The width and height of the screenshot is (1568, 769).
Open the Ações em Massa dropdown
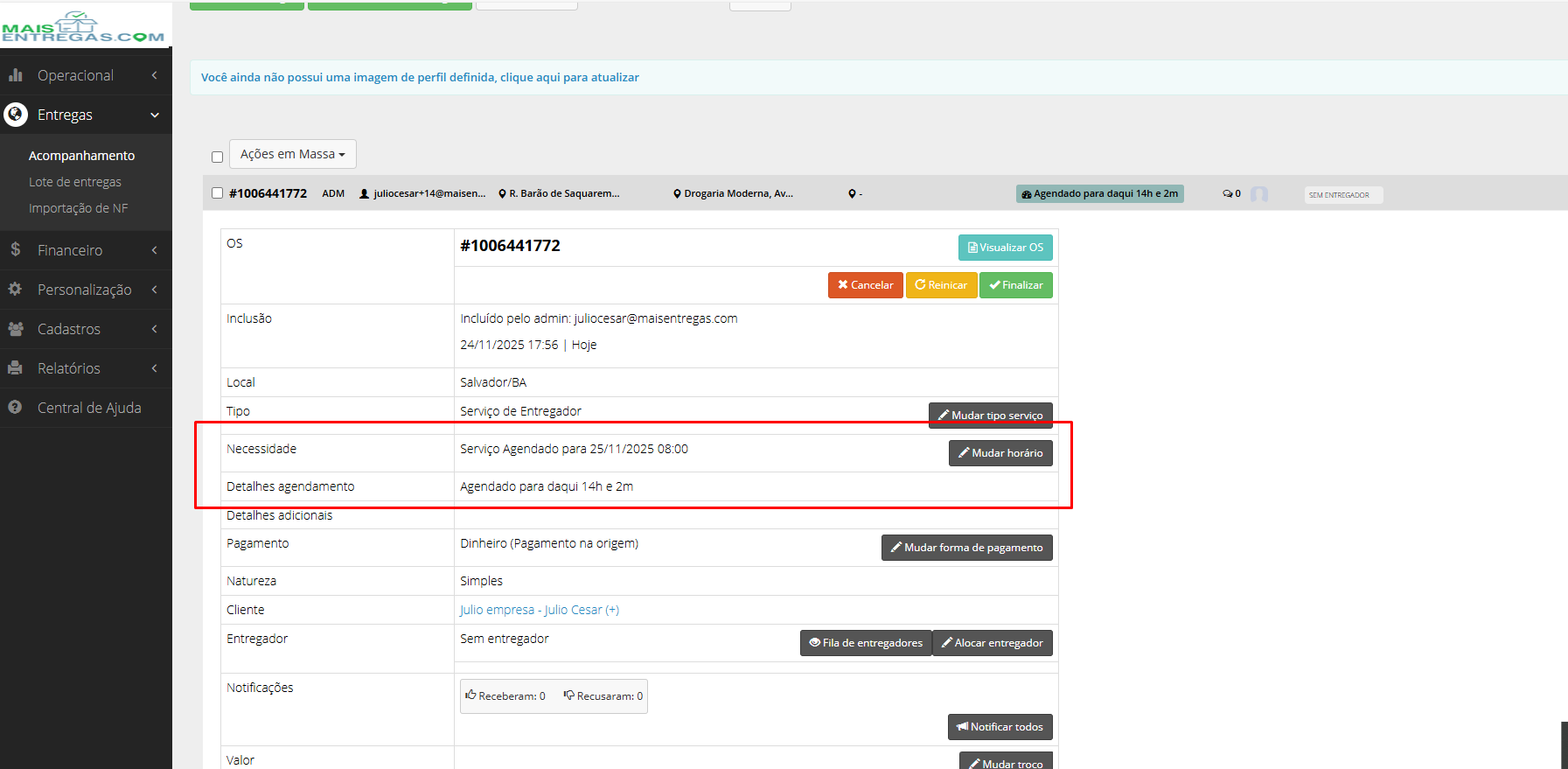[293, 154]
